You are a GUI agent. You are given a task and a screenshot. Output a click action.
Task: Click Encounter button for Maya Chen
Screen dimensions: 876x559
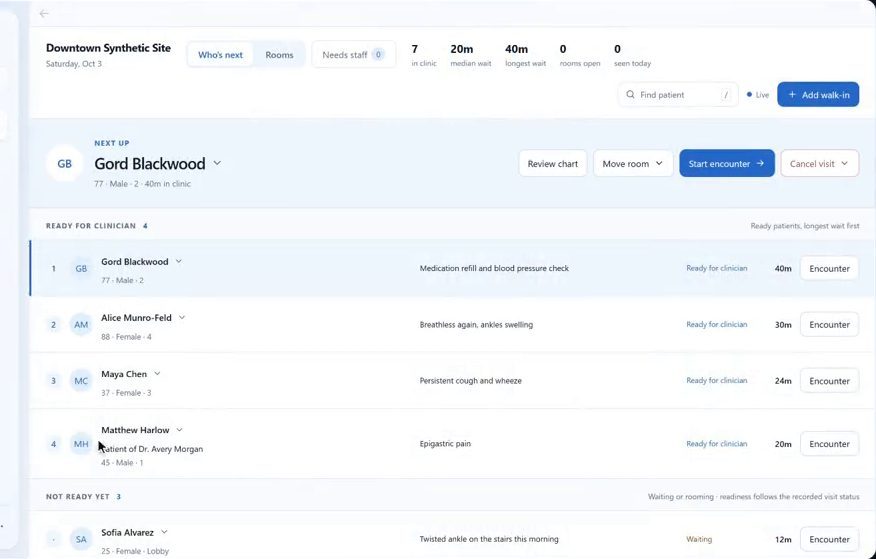pos(829,381)
